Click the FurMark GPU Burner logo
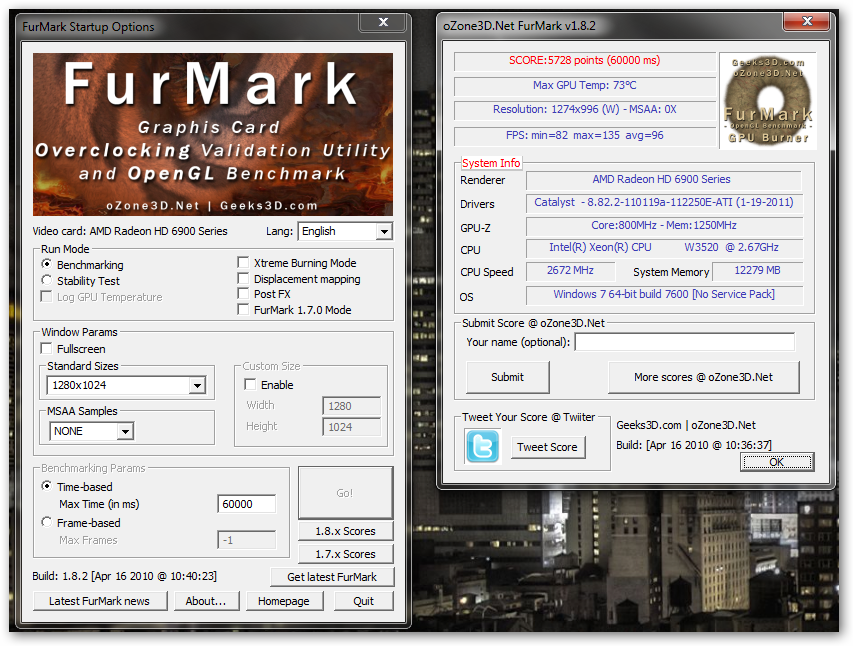This screenshot has width=853, height=646. click(768, 101)
